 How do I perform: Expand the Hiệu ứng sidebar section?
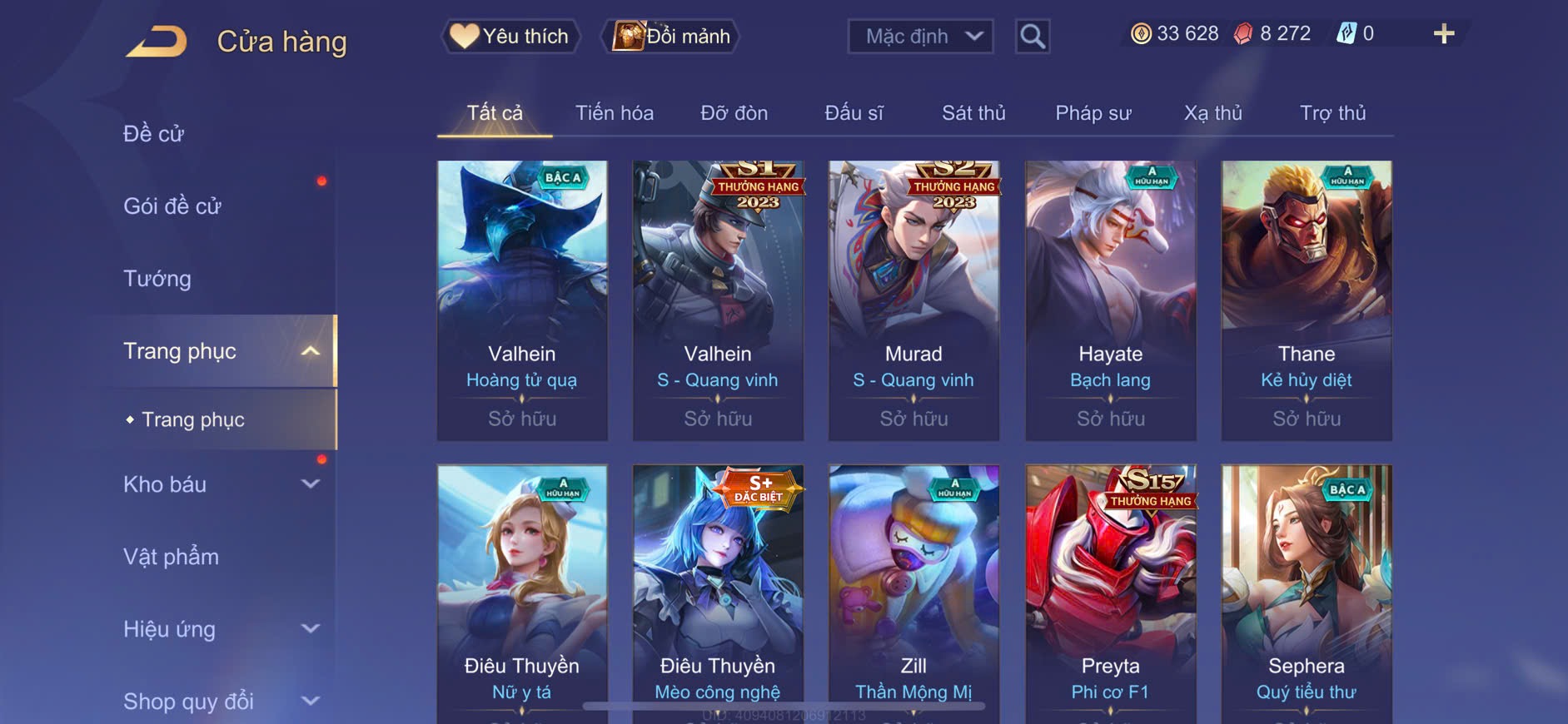[x=310, y=628]
